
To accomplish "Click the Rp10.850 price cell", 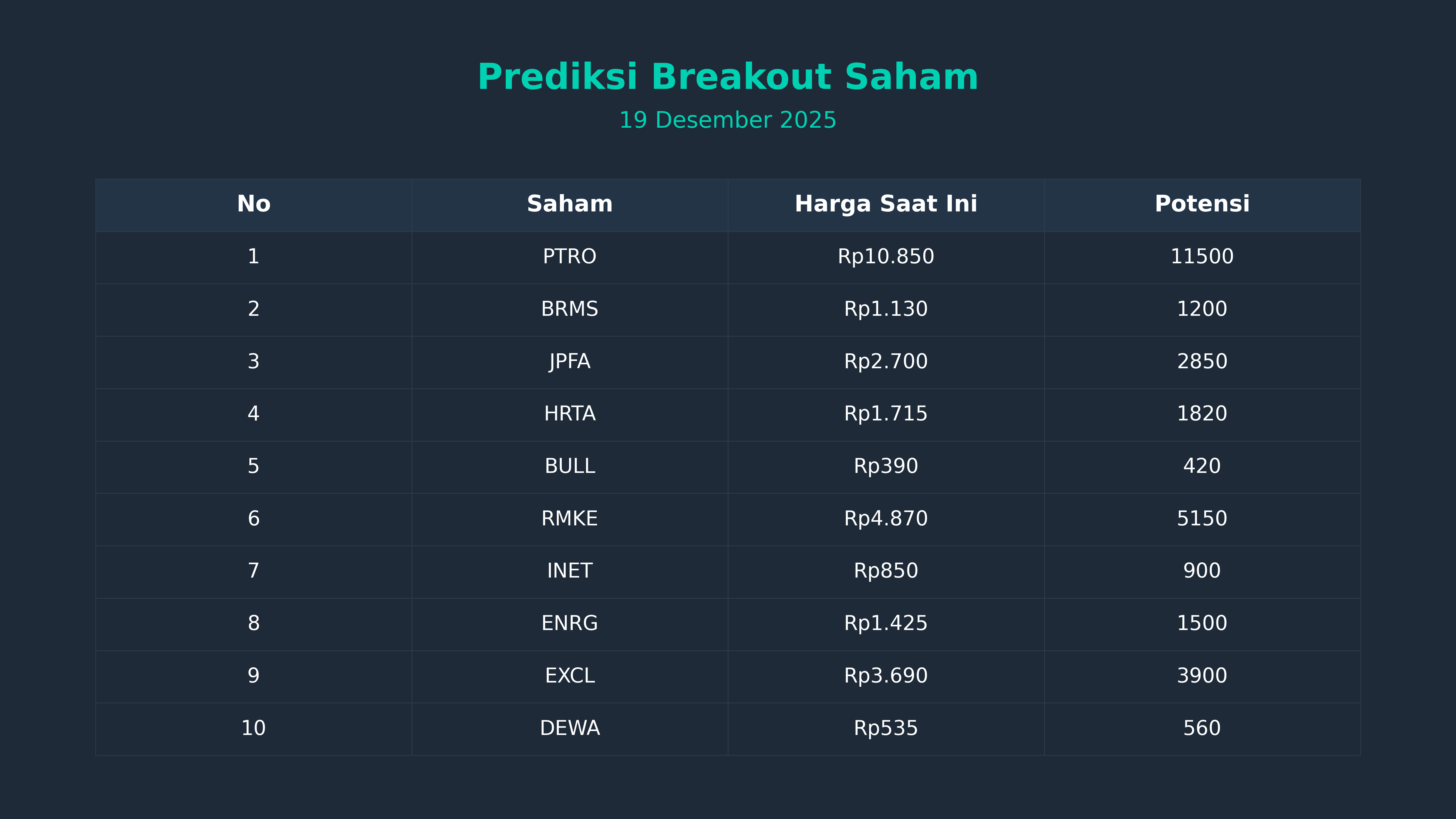I will (x=886, y=257).
